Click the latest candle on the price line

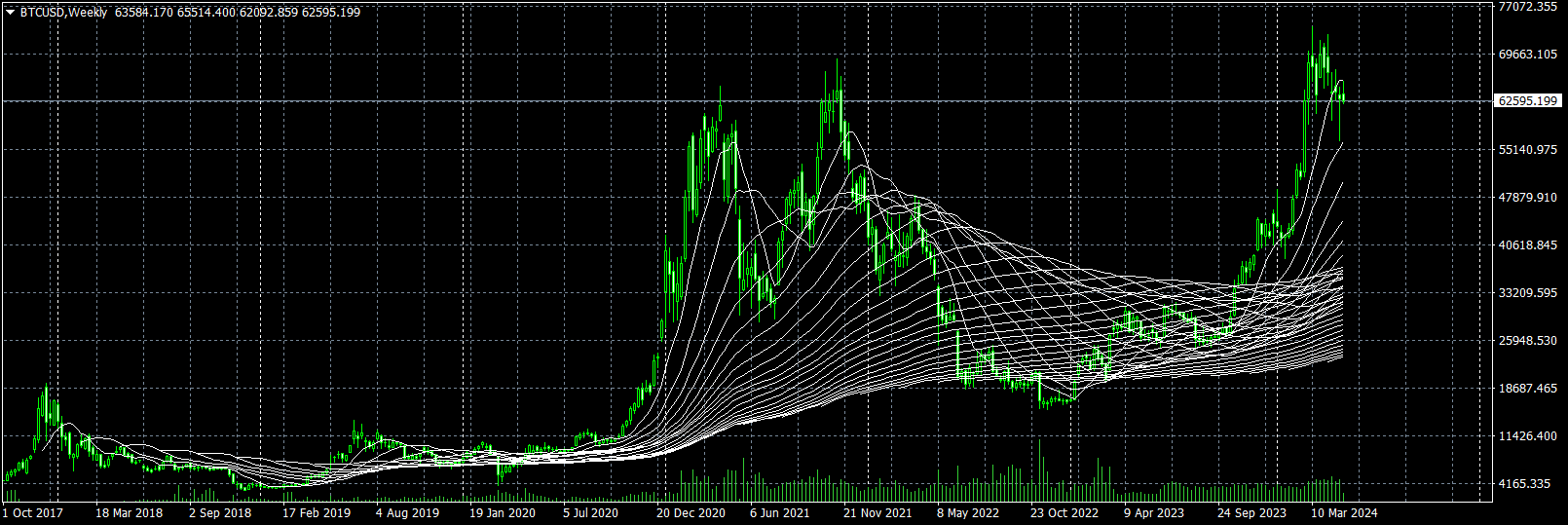point(1344,96)
